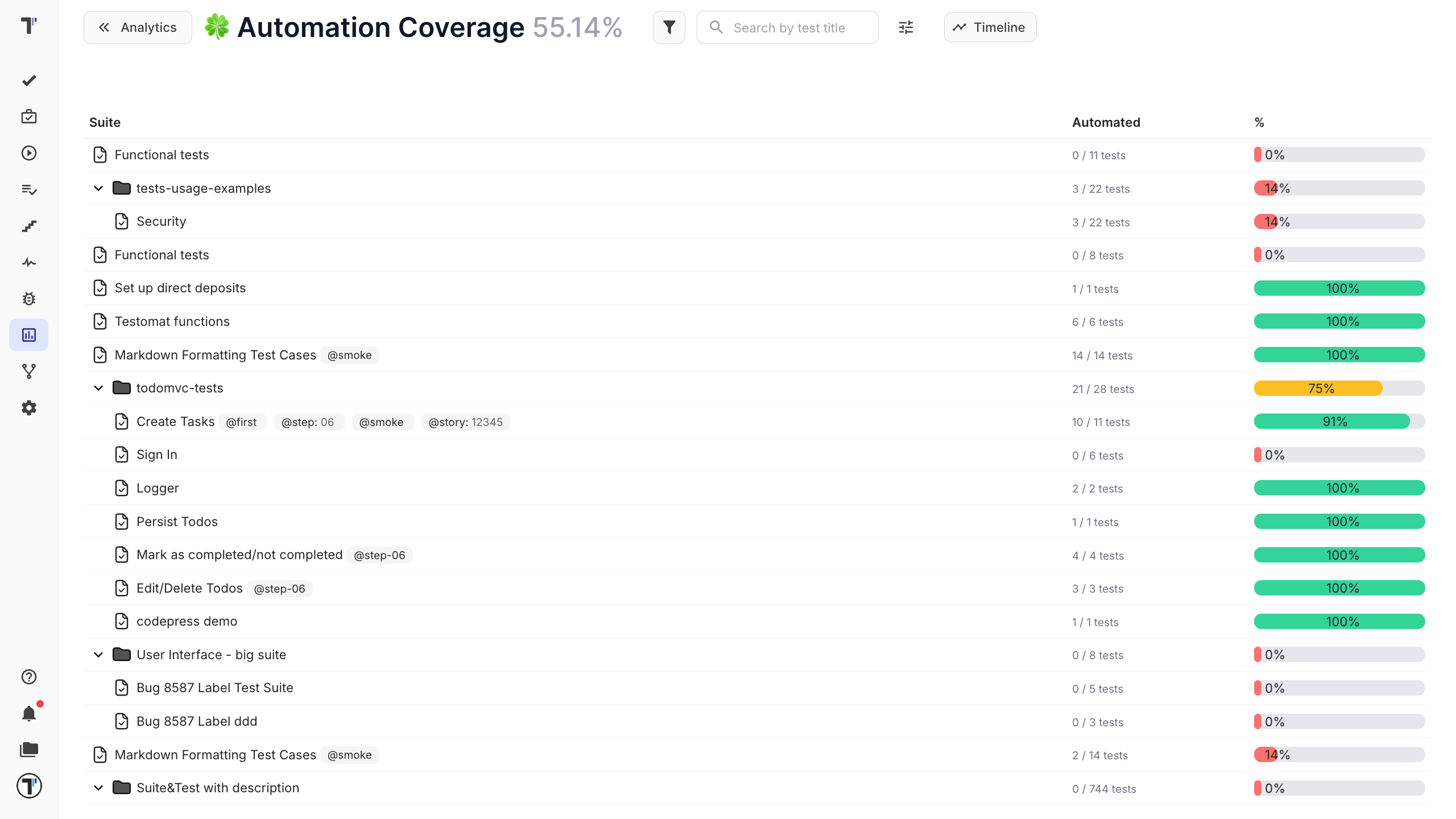1456x819 pixels.
Task: Click the Automated column header
Action: [x=1106, y=122]
